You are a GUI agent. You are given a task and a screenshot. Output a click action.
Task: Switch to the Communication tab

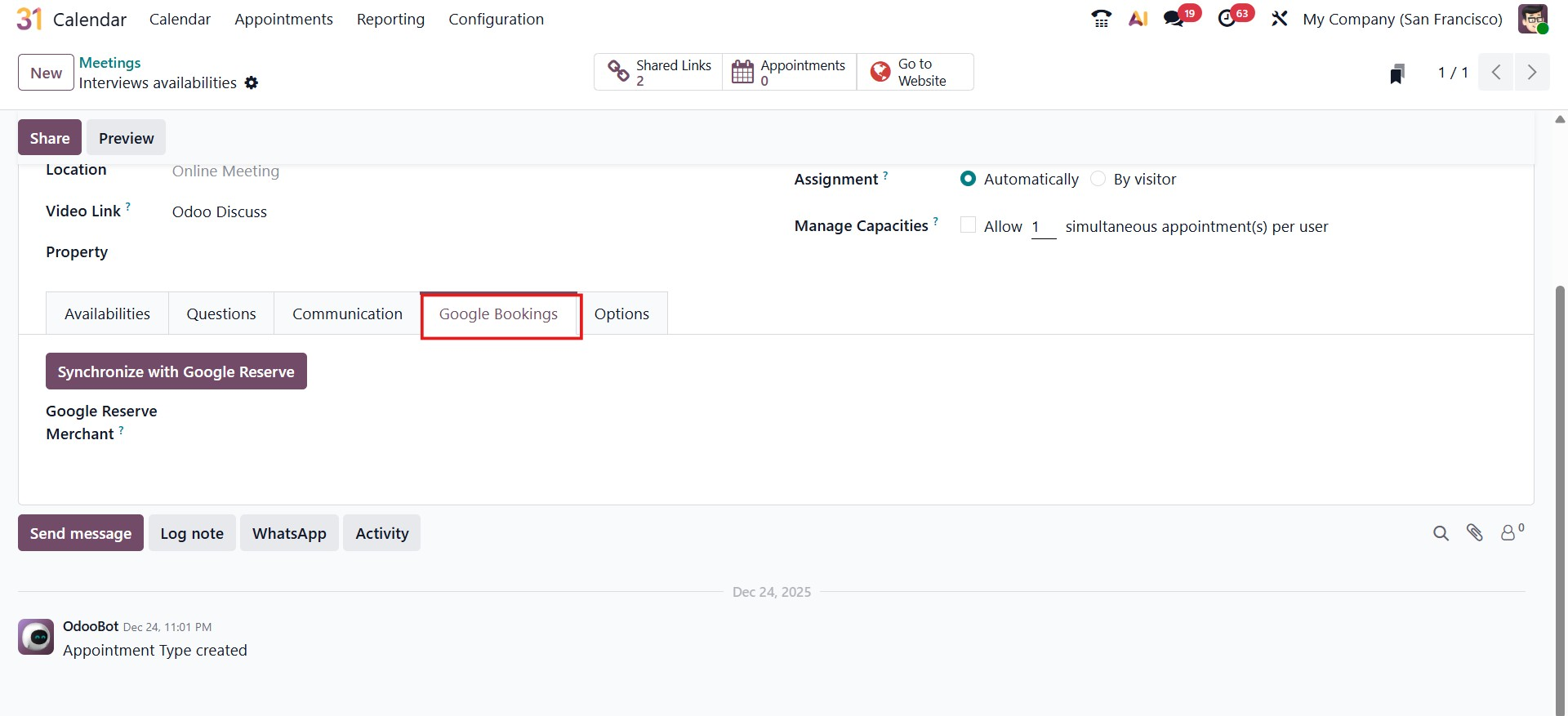(x=347, y=314)
